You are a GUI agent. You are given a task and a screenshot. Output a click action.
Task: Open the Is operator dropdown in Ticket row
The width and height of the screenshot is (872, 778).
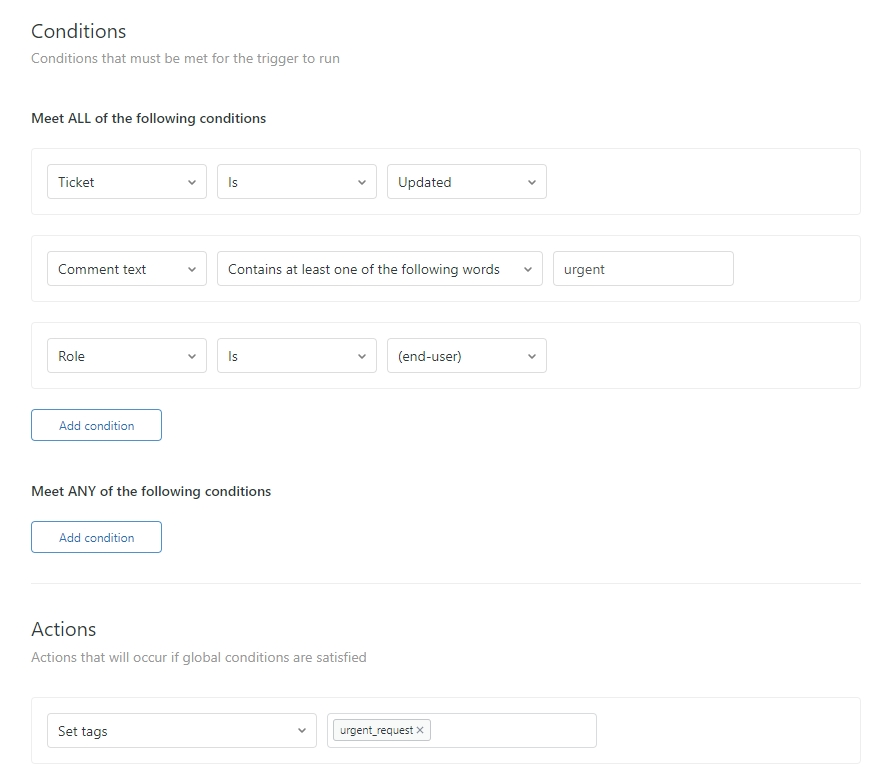point(296,182)
